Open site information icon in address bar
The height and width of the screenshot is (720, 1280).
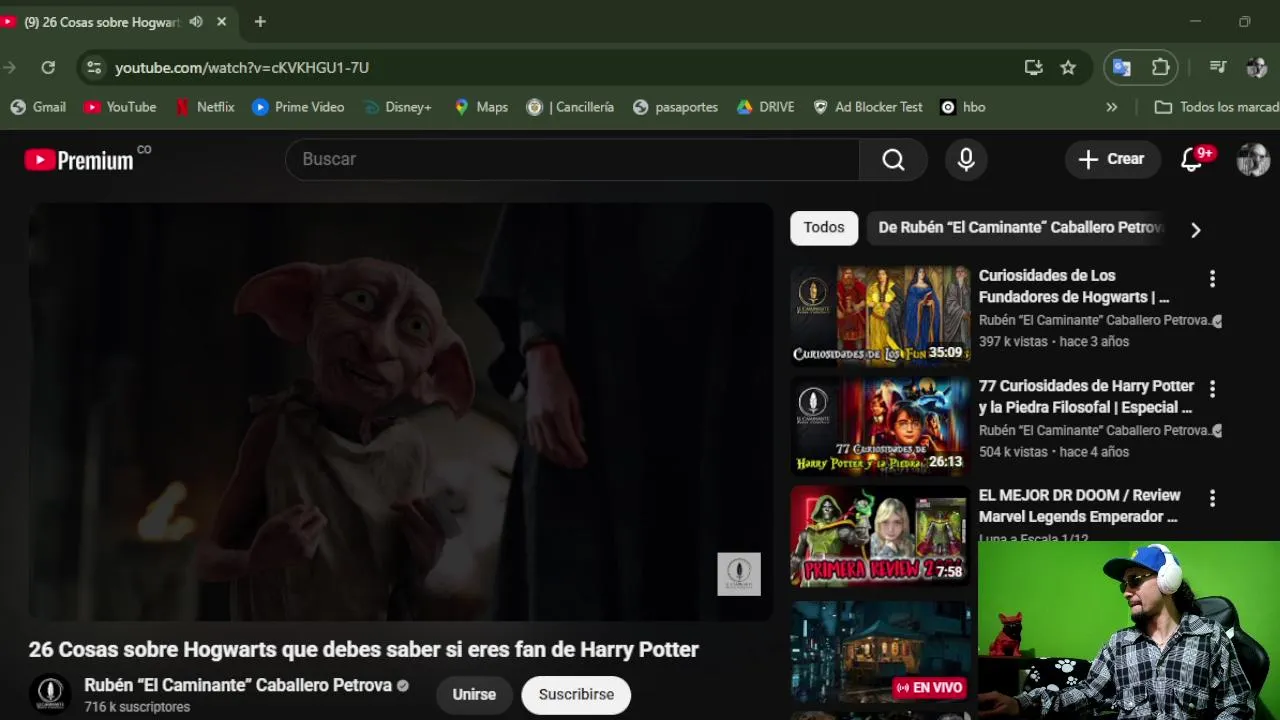point(94,67)
